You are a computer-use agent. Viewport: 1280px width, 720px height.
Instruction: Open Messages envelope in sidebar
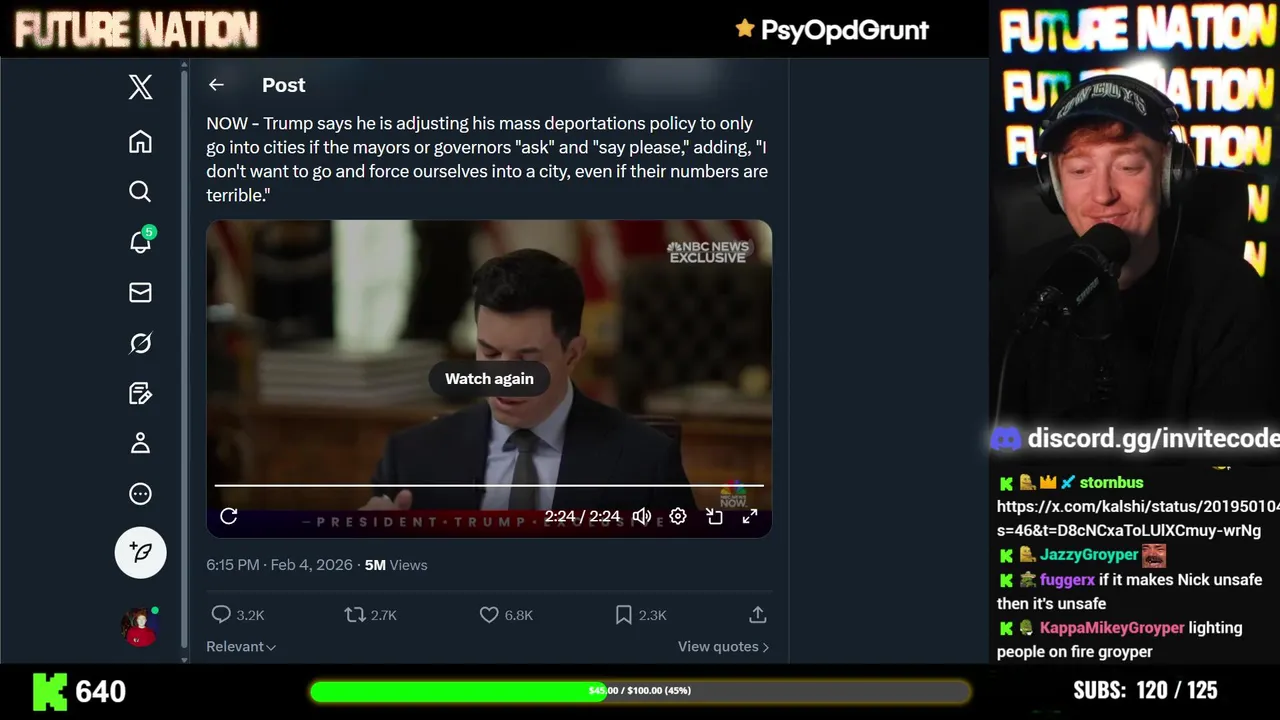click(x=140, y=292)
